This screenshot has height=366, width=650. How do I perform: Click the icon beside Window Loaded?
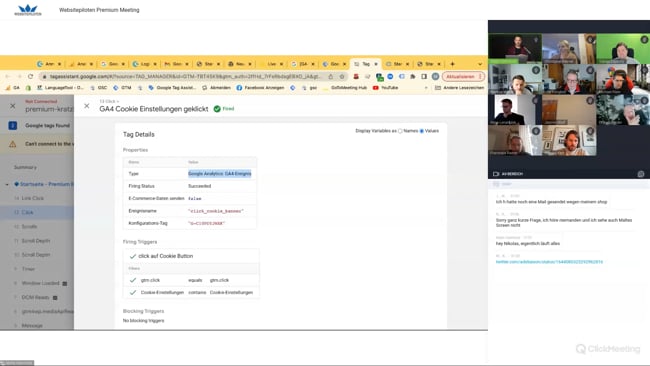[x=65, y=284]
